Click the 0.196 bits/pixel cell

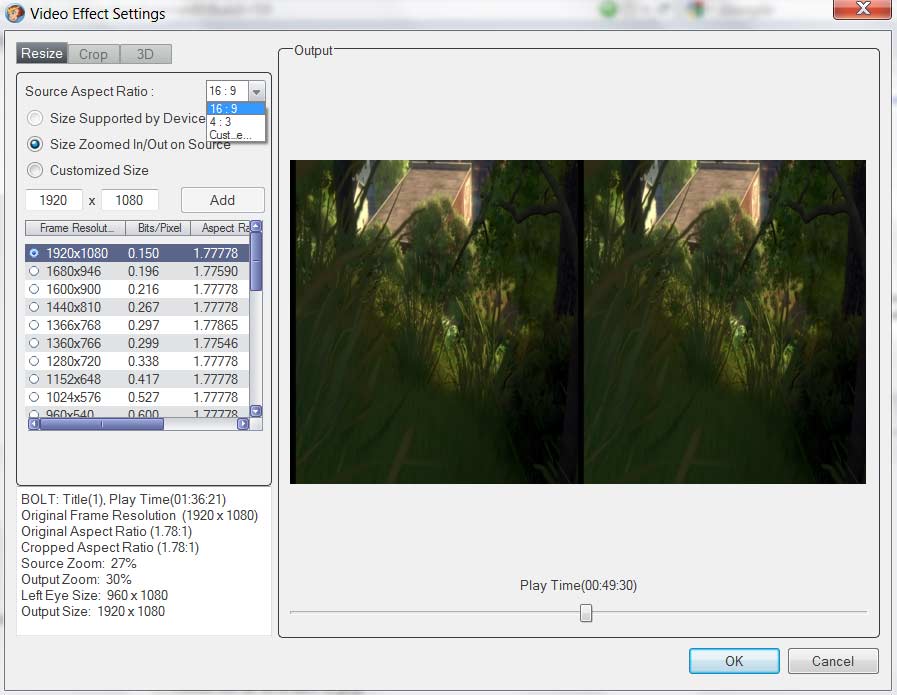[144, 271]
